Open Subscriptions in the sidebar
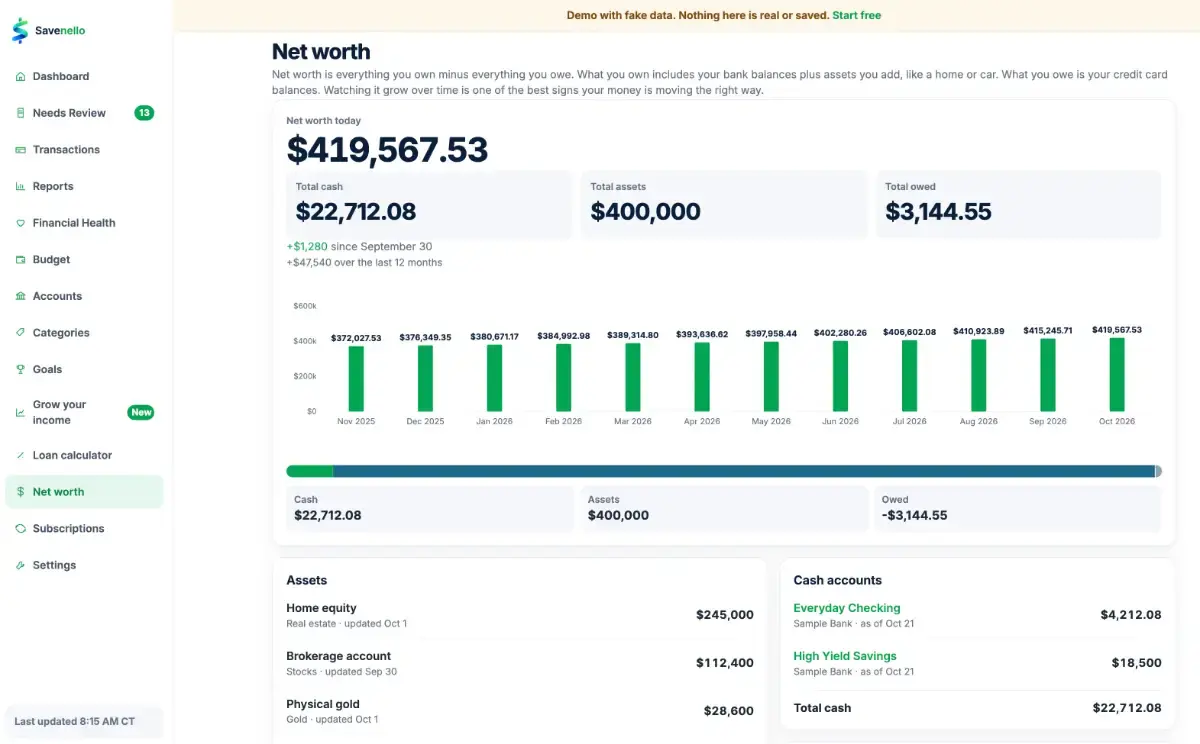 click(x=84, y=529)
